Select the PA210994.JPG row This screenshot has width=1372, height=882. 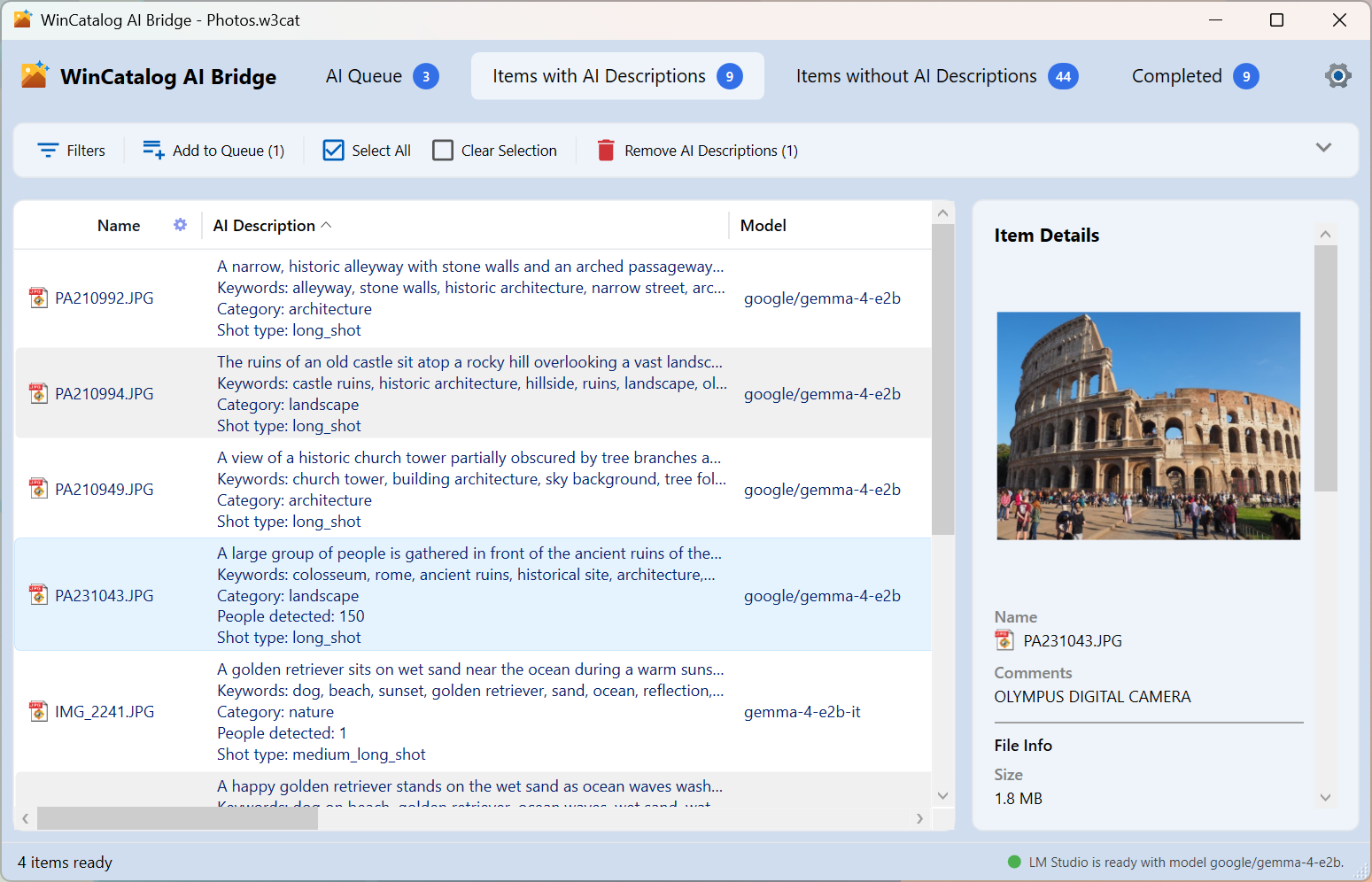[105, 394]
